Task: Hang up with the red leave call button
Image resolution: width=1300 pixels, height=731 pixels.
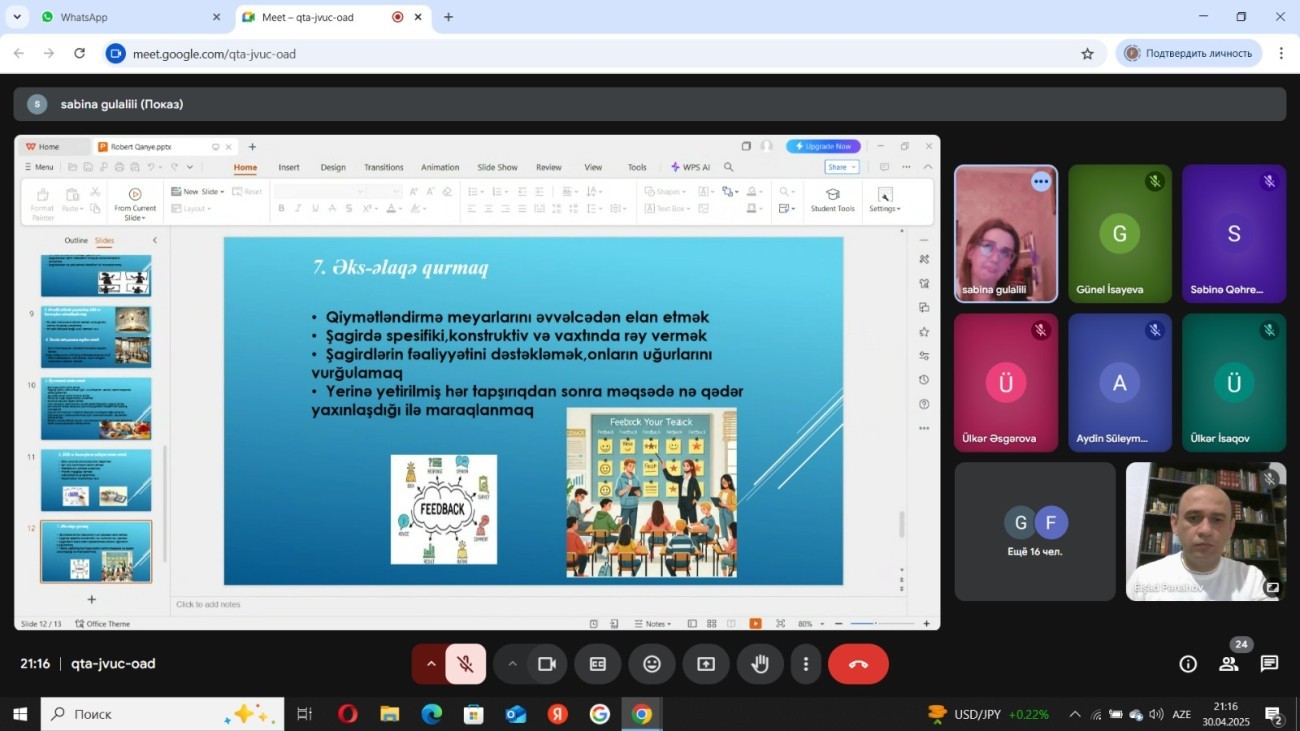Action: 858,664
